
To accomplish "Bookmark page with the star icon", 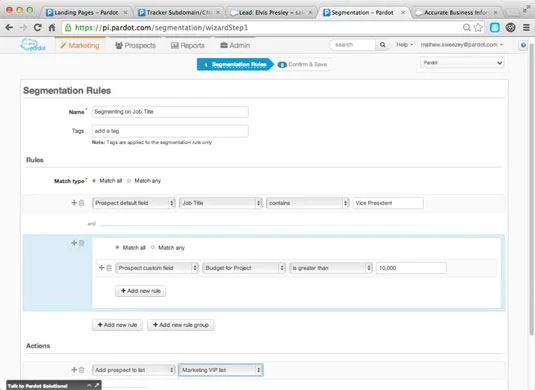I will click(478, 28).
